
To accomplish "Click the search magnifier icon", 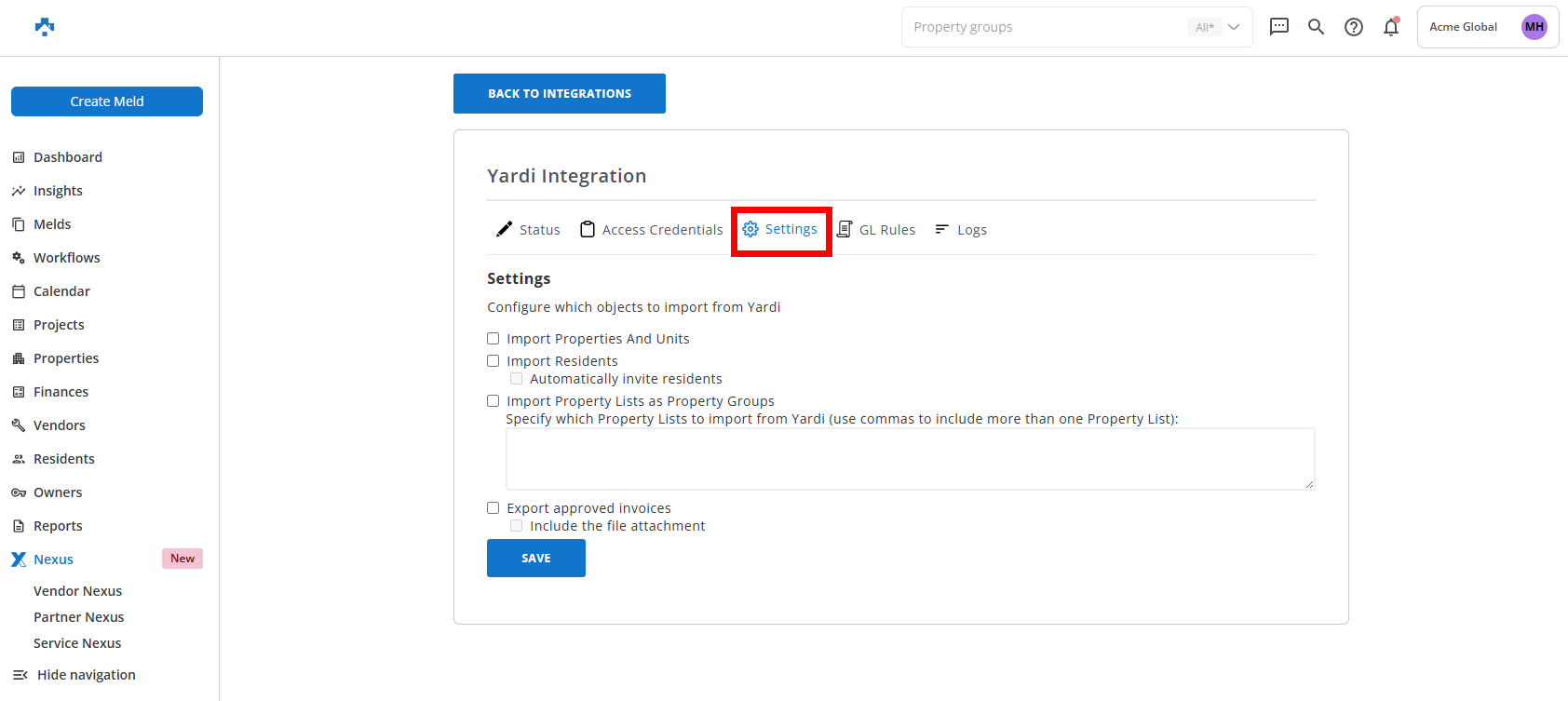I will click(1316, 27).
